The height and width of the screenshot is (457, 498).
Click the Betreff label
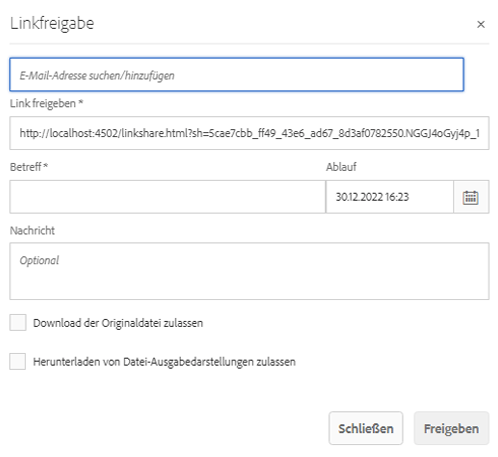click(29, 167)
